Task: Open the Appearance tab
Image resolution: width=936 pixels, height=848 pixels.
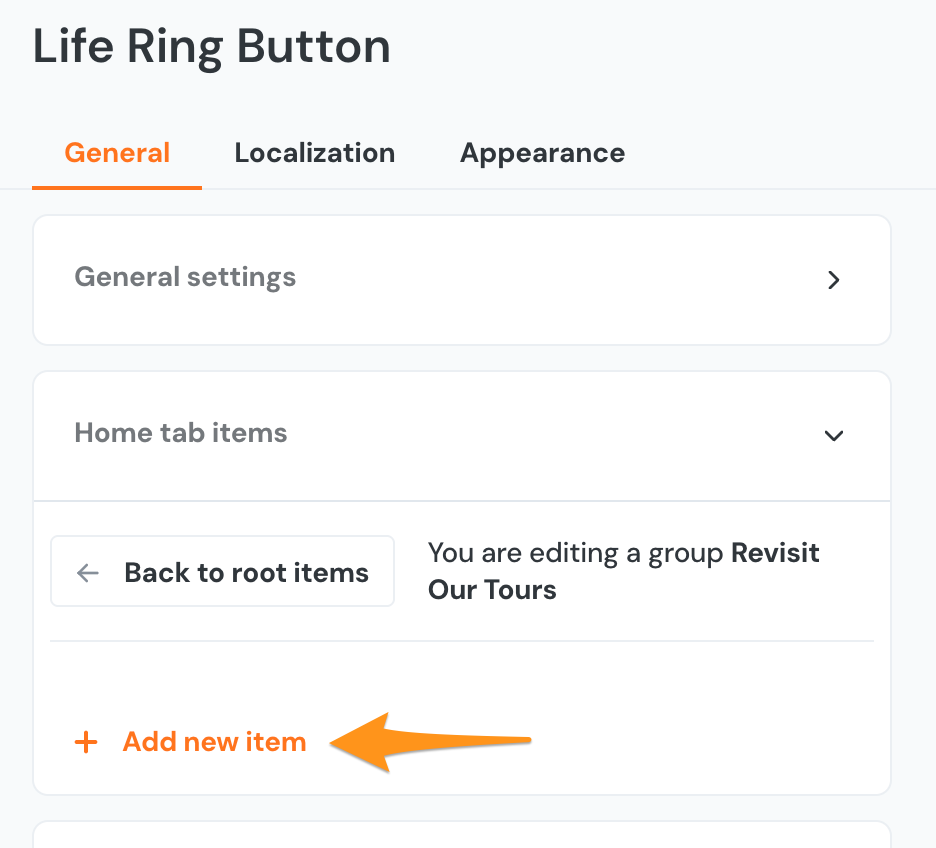Action: [x=541, y=152]
